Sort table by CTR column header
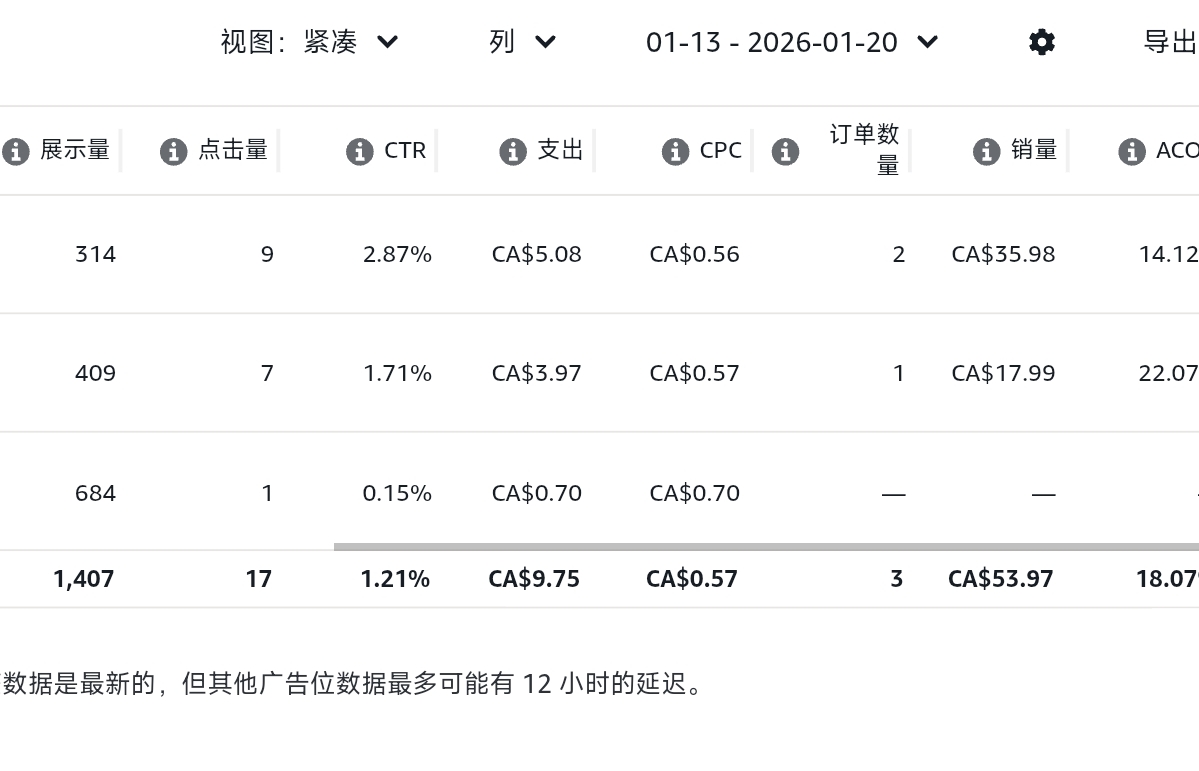The height and width of the screenshot is (771, 1199). point(405,150)
